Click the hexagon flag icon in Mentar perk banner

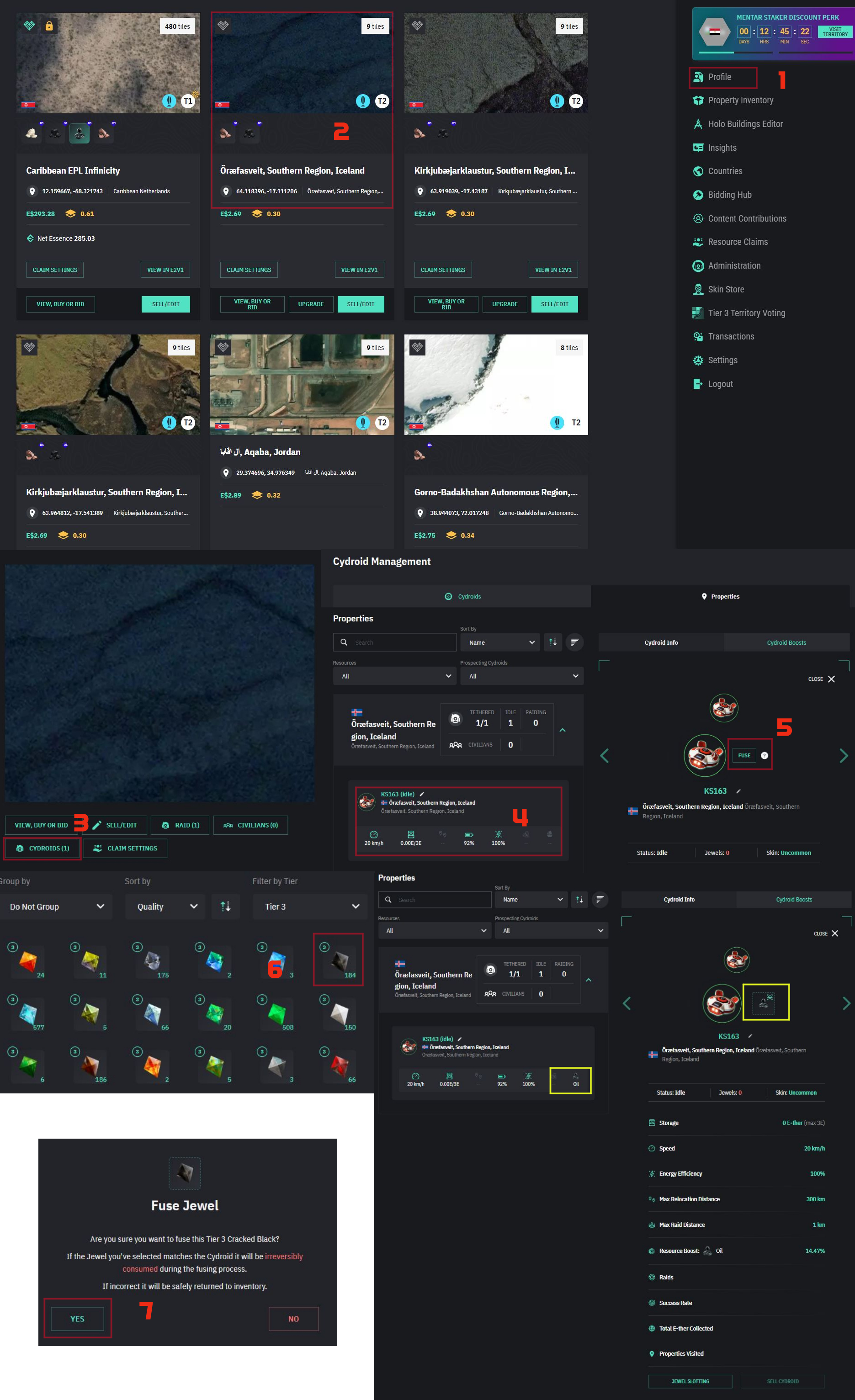(x=715, y=32)
